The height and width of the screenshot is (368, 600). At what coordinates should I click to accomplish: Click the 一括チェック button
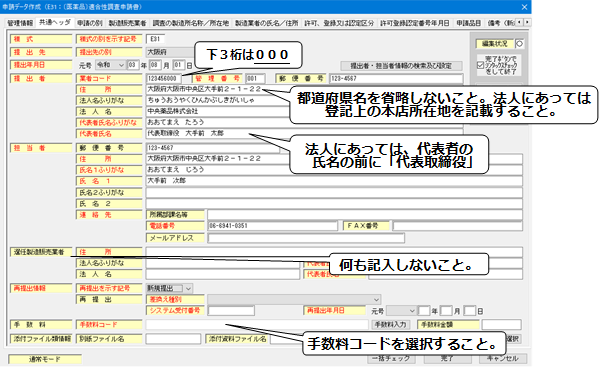pyautogui.click(x=391, y=359)
